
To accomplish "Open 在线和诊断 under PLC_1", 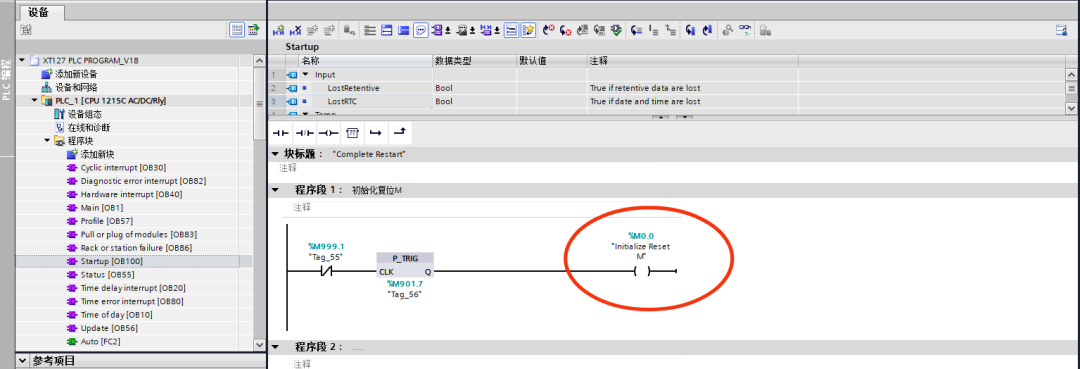I will tap(89, 128).
